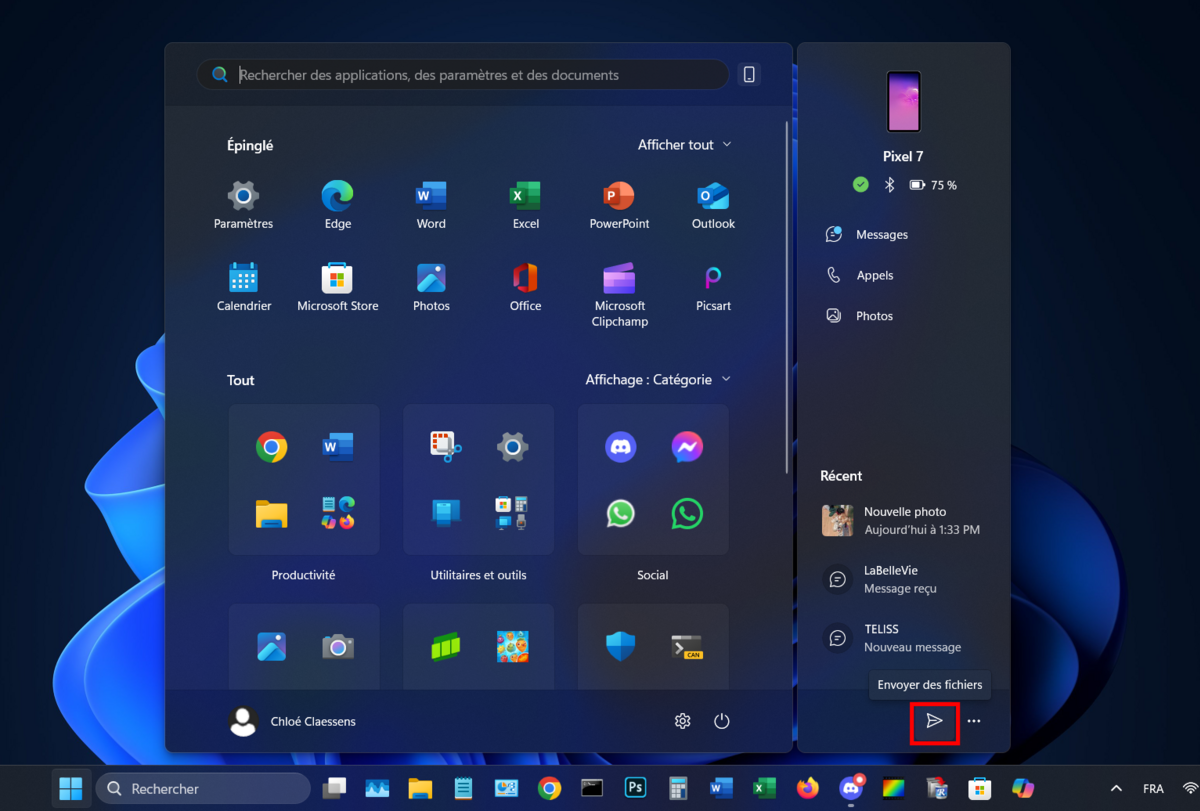Image resolution: width=1200 pixels, height=811 pixels.
Task: Launch Edge from the pinned apps
Action: point(338,205)
